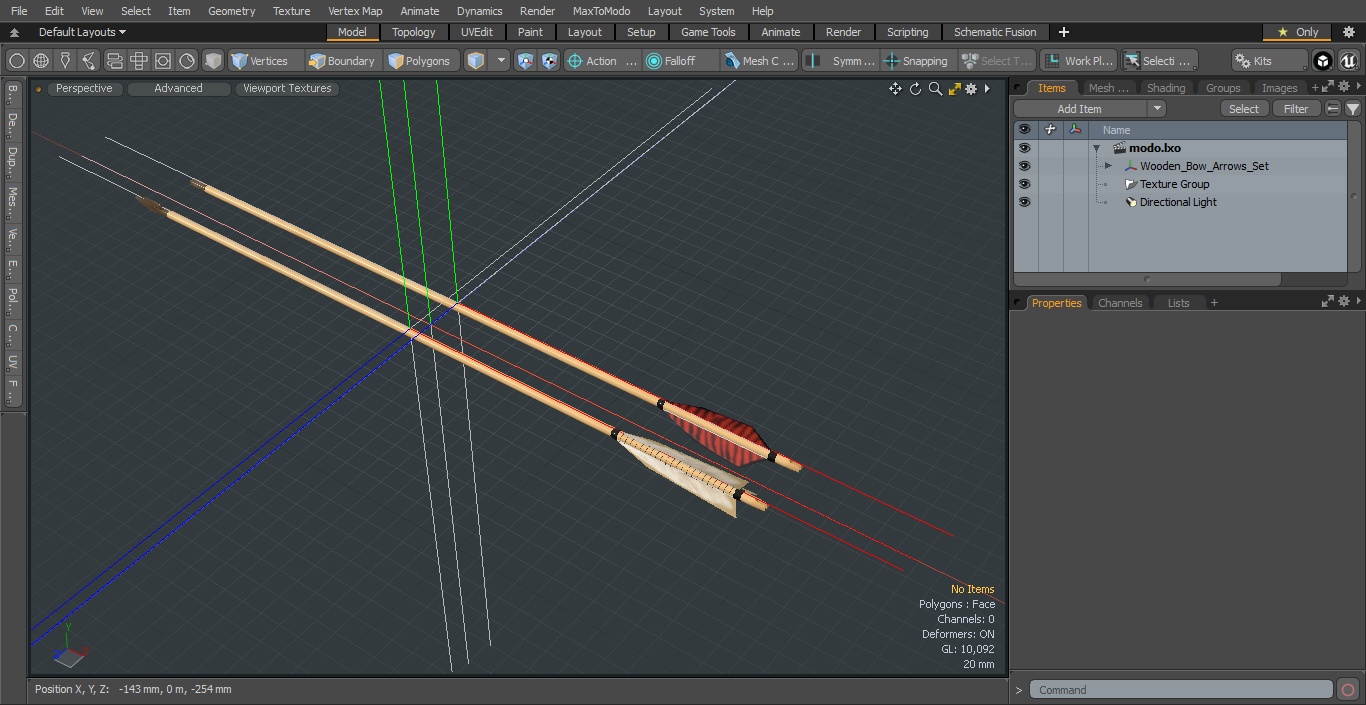Toggle the star Only layout filter

point(1297,32)
